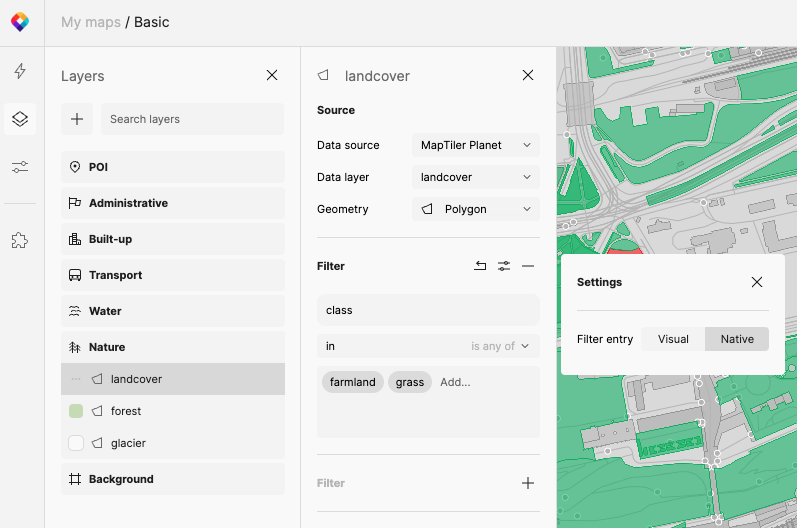Click the Search layers input field
The width and height of the screenshot is (797, 528).
(192, 119)
